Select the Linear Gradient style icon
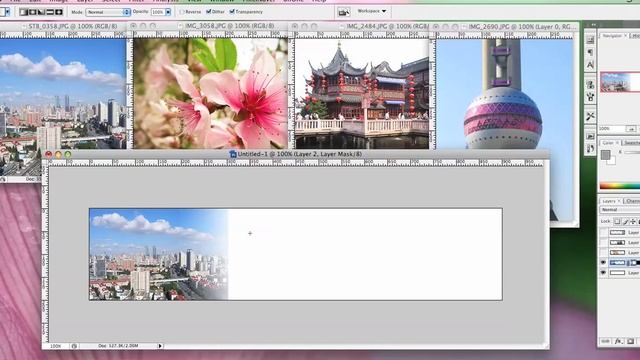640x360 pixels. (24, 12)
